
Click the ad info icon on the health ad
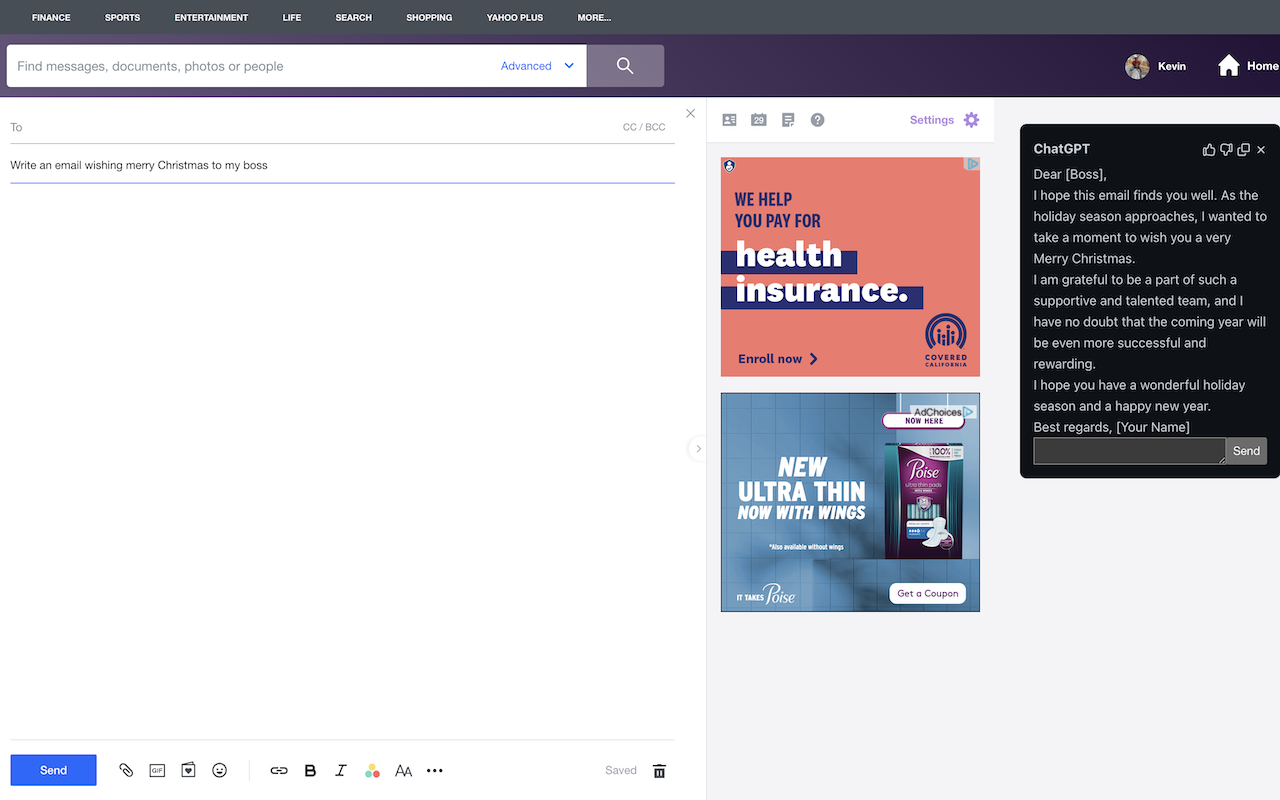click(x=972, y=164)
